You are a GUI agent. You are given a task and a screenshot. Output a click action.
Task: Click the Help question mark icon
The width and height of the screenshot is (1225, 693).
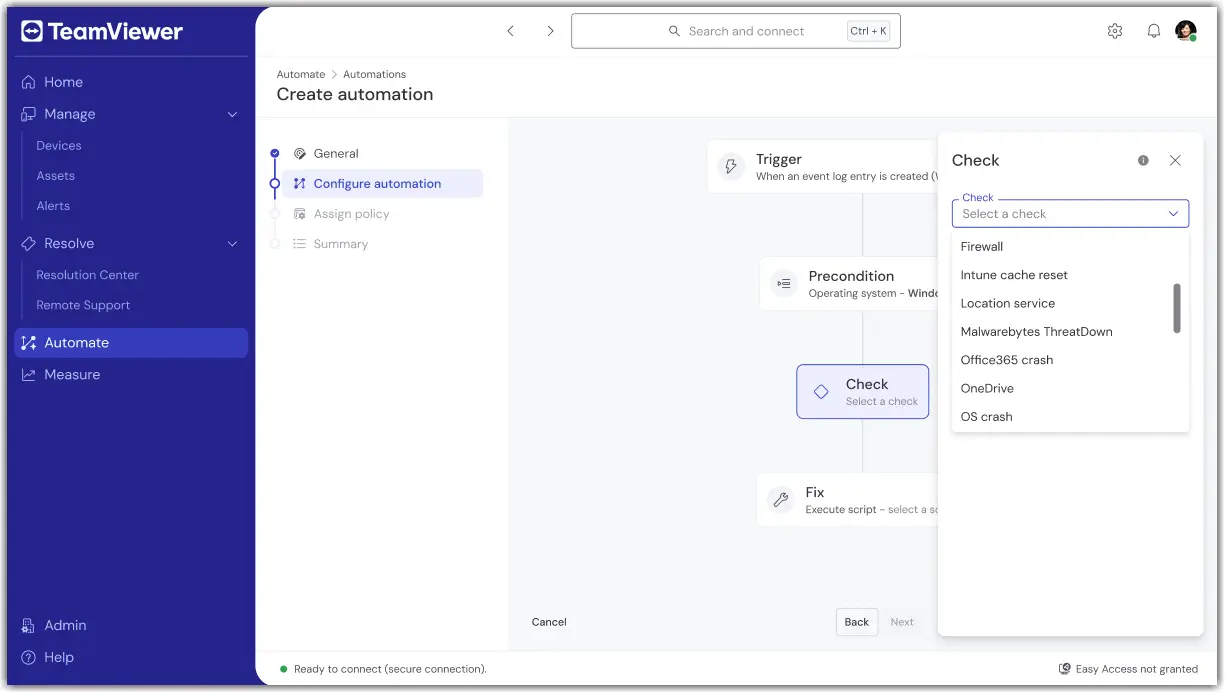(29, 657)
